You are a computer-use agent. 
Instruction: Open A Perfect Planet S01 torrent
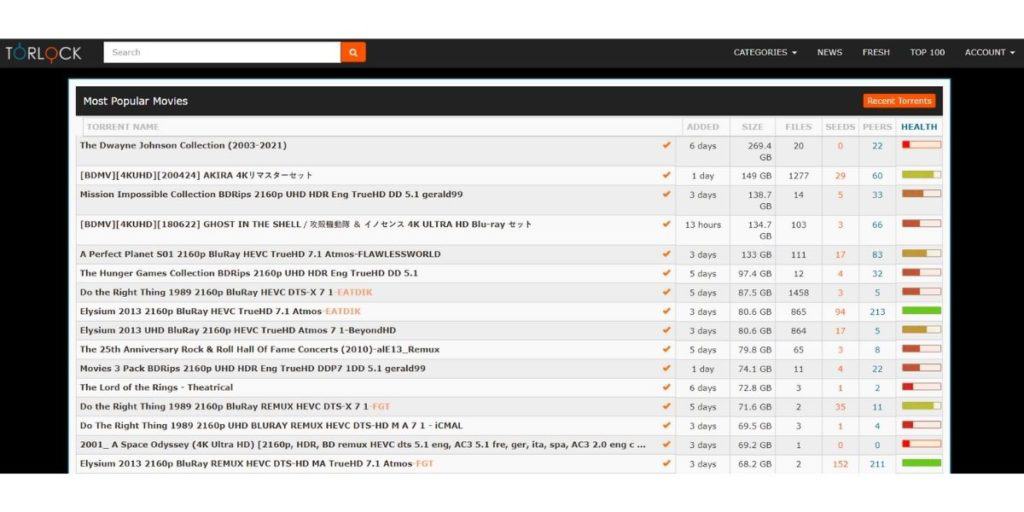pos(260,254)
